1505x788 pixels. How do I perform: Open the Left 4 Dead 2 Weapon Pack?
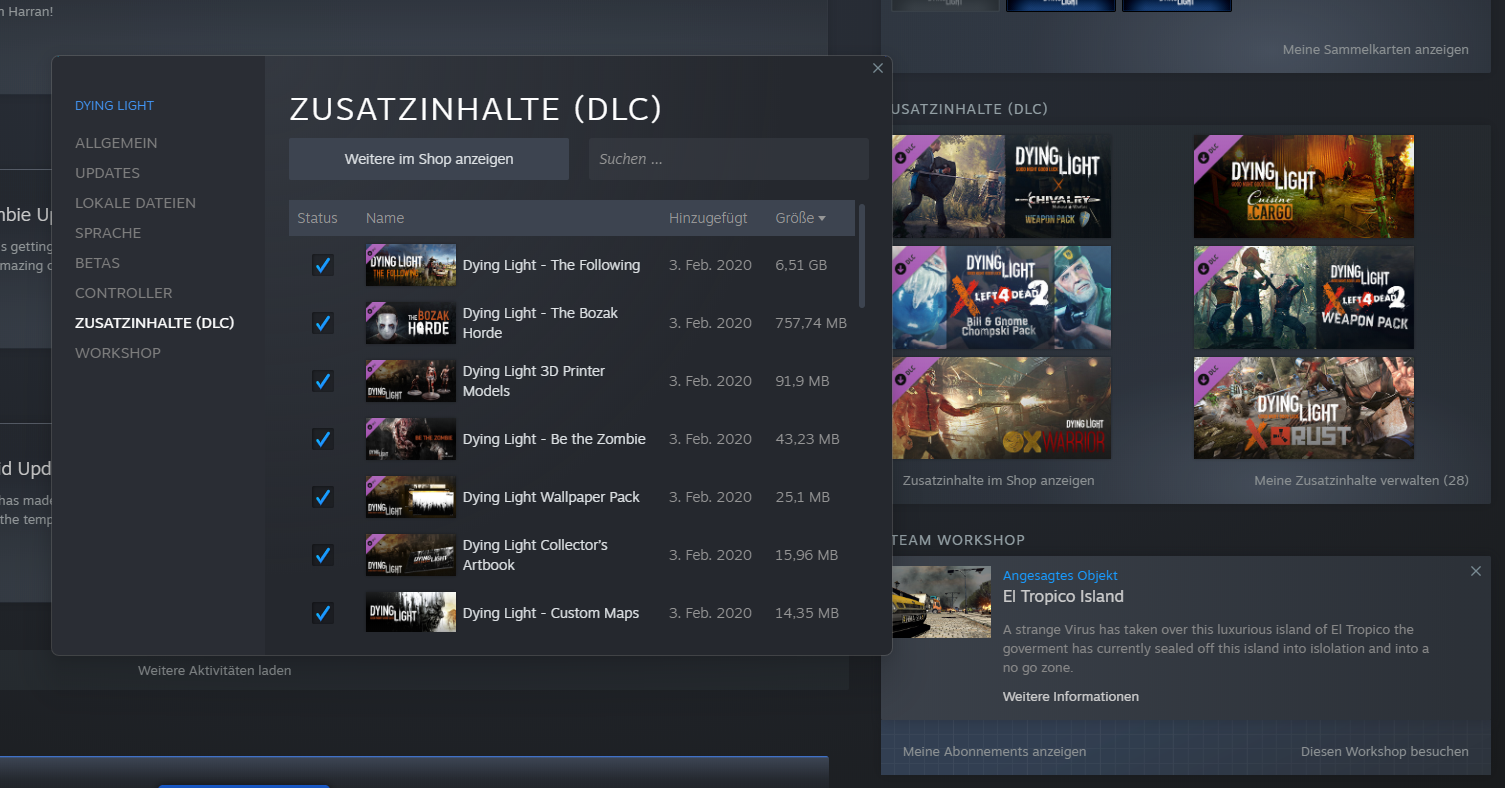pyautogui.click(x=1303, y=297)
